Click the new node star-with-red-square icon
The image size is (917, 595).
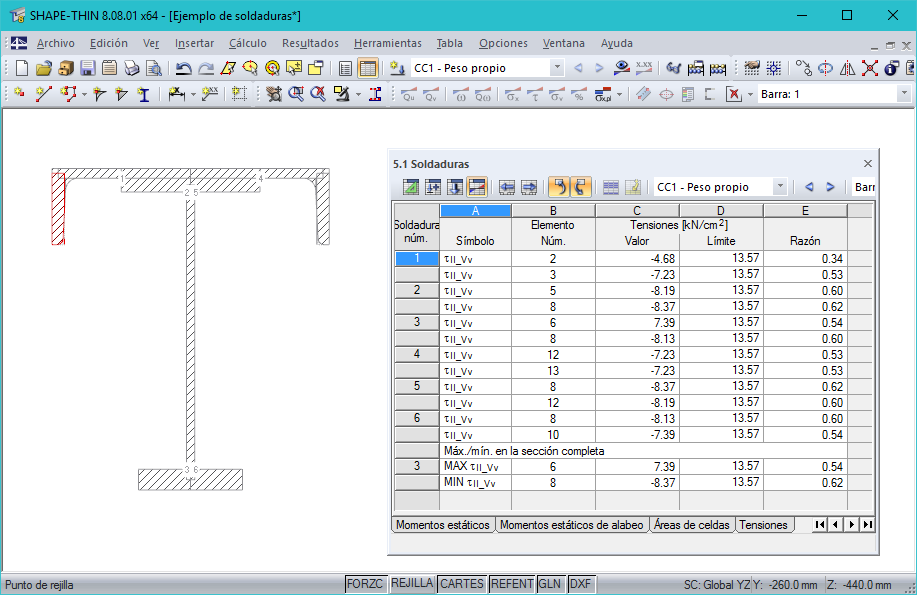click(19, 94)
